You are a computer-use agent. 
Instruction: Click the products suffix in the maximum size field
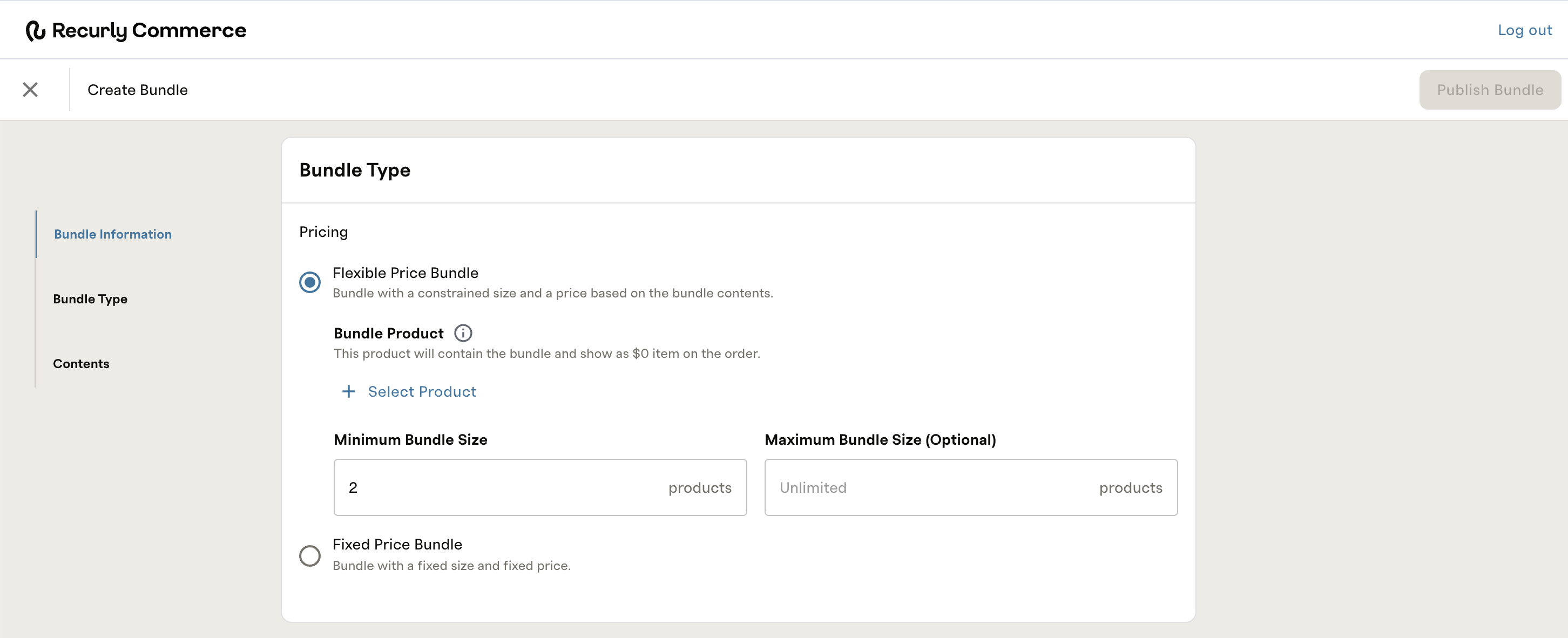(x=1130, y=487)
